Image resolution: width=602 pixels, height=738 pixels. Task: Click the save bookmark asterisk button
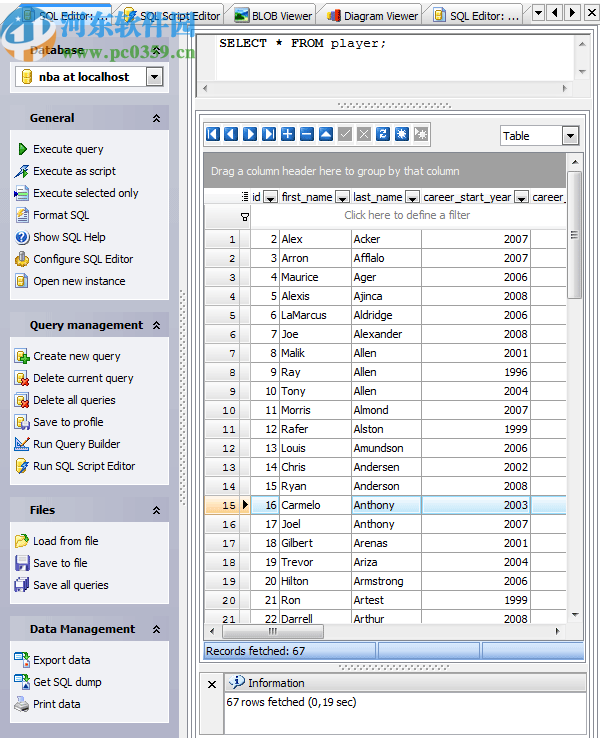401,135
